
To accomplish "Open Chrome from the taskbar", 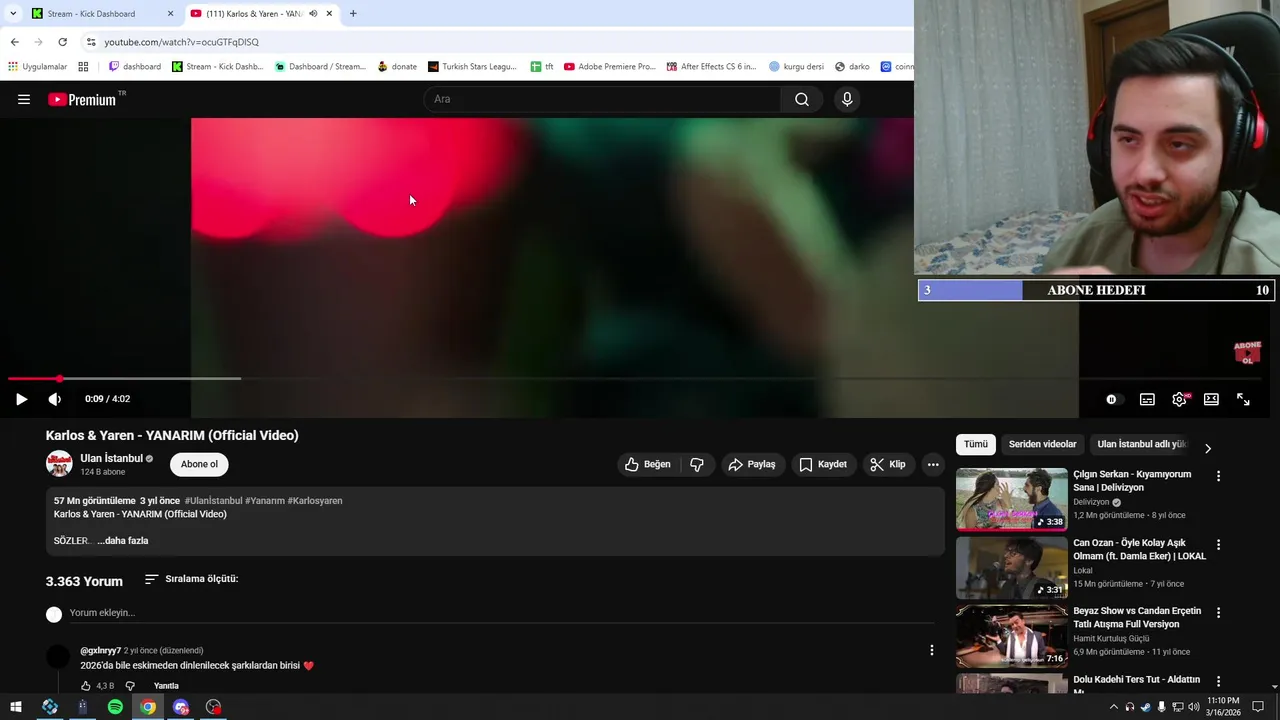I will tap(148, 707).
